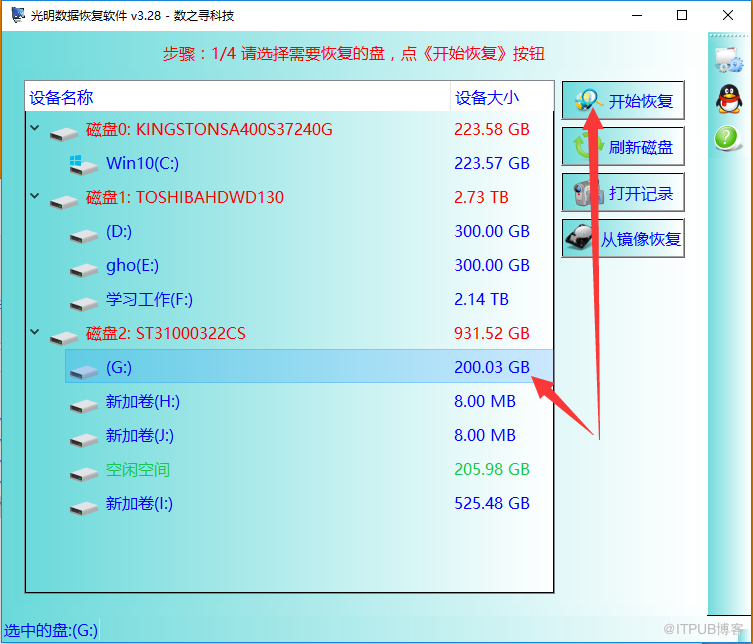Screen dimensions: 753x644
Task: Collapse the 磁盘0 KINGSTON tree node
Action: (35, 128)
